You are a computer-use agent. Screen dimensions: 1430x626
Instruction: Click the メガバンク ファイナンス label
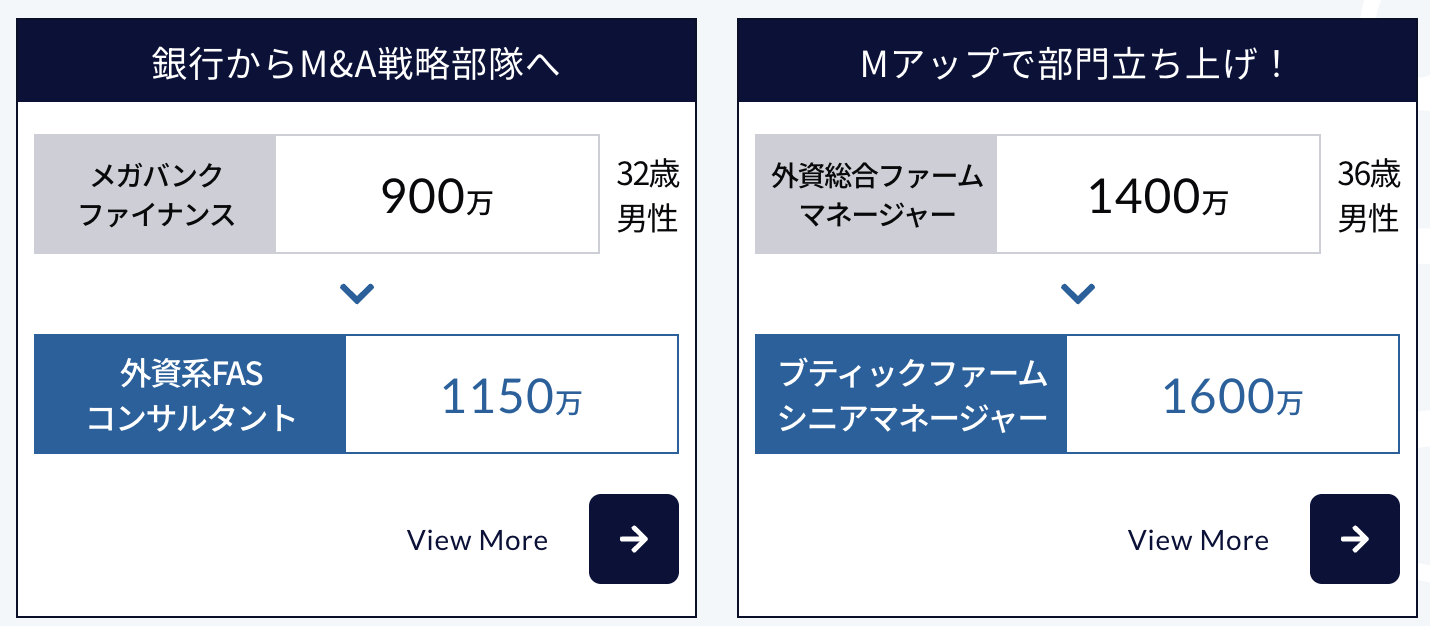point(155,194)
